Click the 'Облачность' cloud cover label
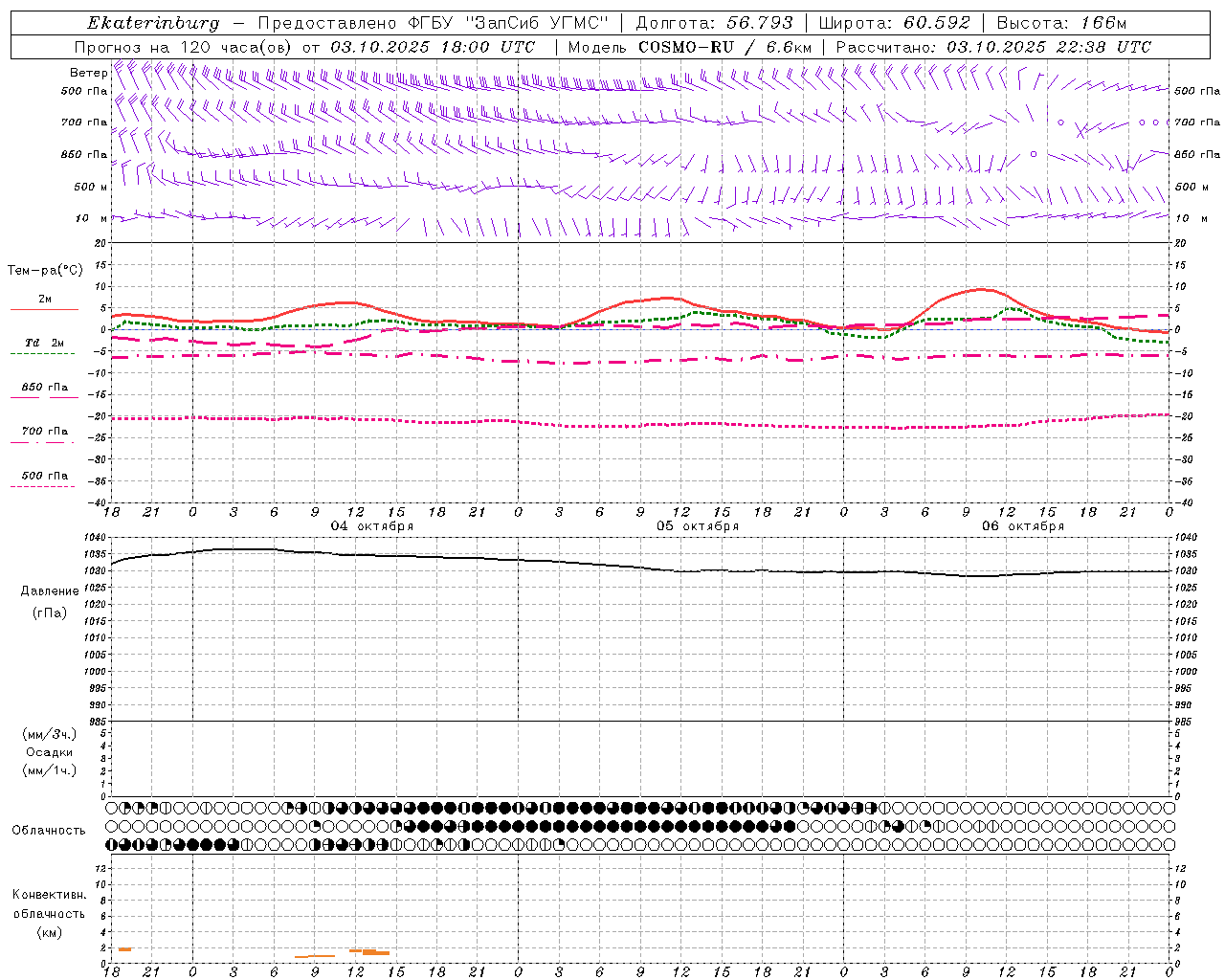The image size is (1225, 980). click(x=49, y=830)
